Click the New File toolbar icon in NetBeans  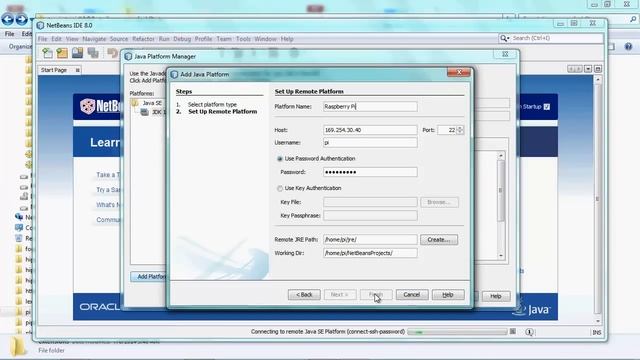(47, 53)
